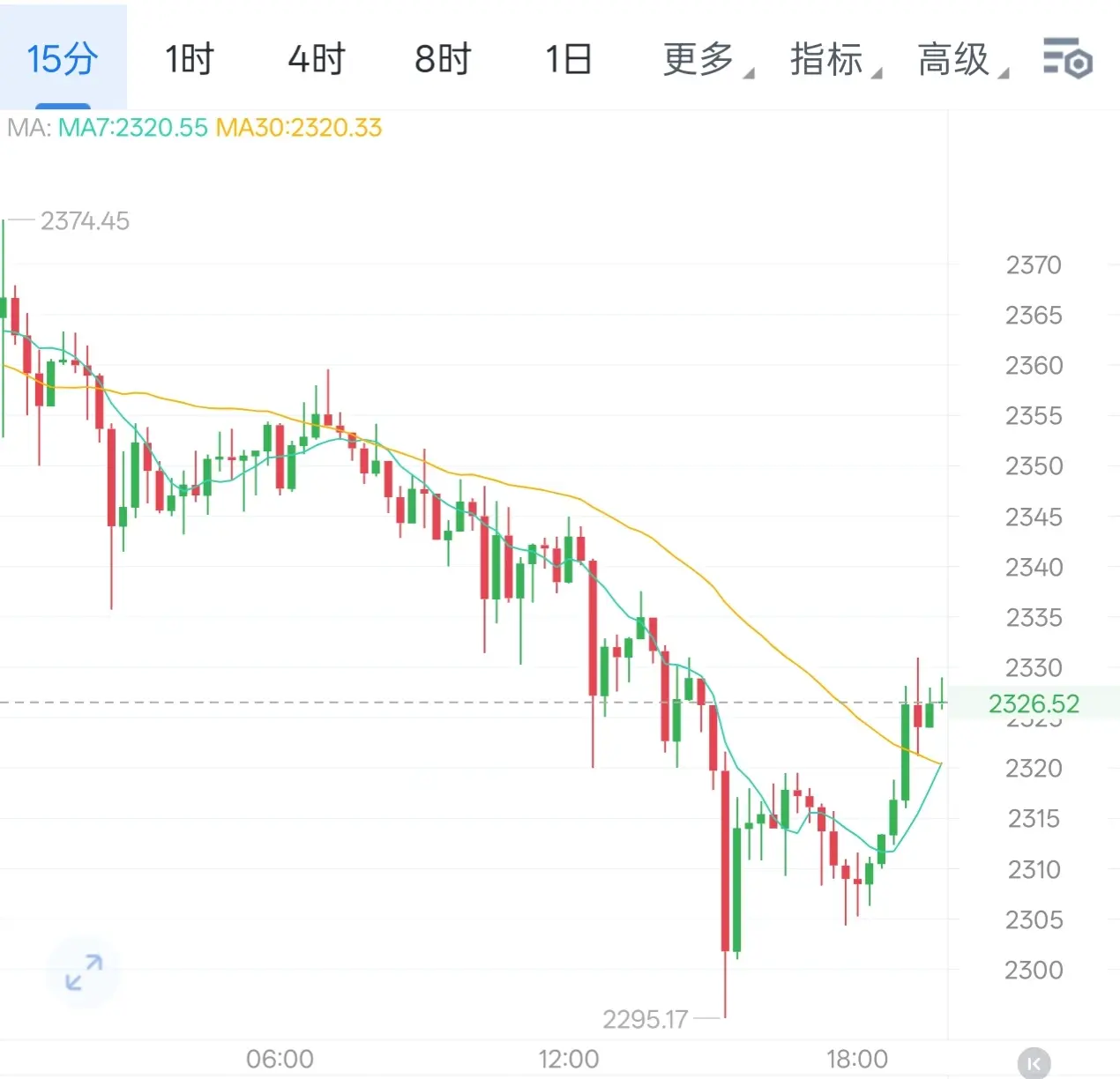Screen dimensions: 1120x1079
Task: Click the low price label 2295.17
Action: coord(645,1019)
